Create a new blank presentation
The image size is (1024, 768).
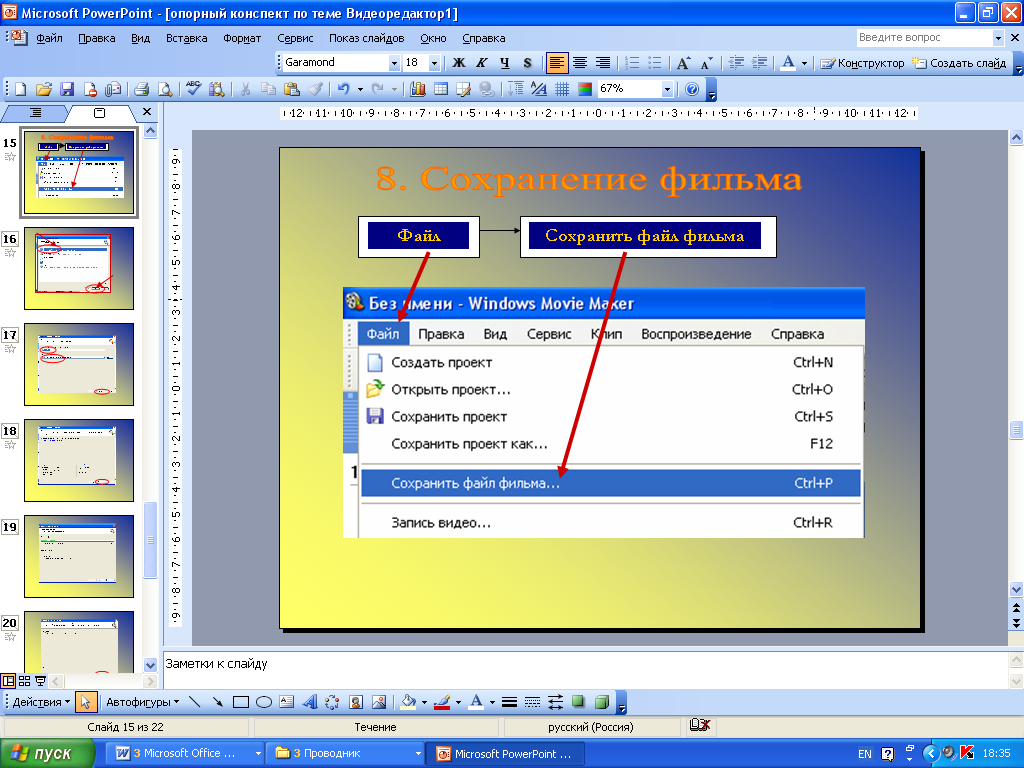coord(20,89)
